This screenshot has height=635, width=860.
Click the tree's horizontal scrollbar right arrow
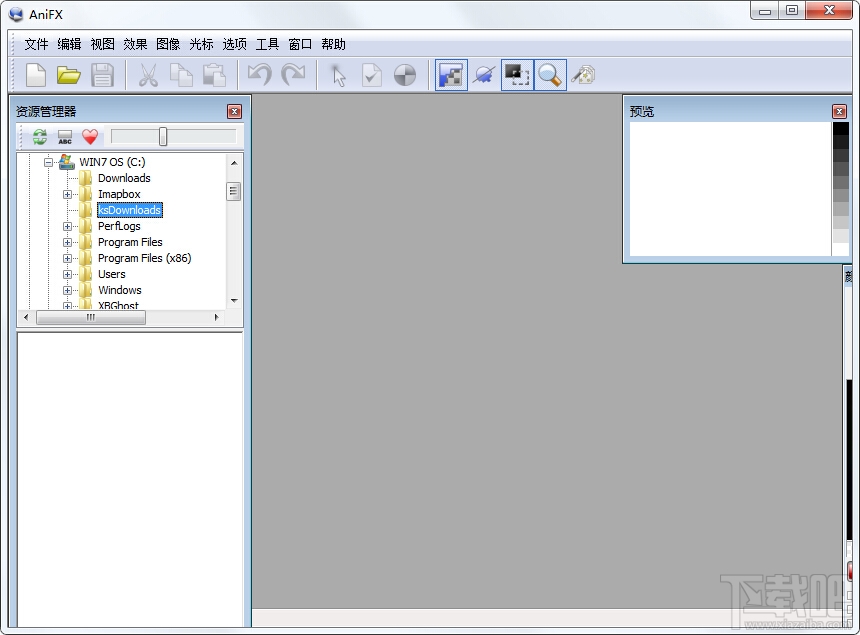216,318
